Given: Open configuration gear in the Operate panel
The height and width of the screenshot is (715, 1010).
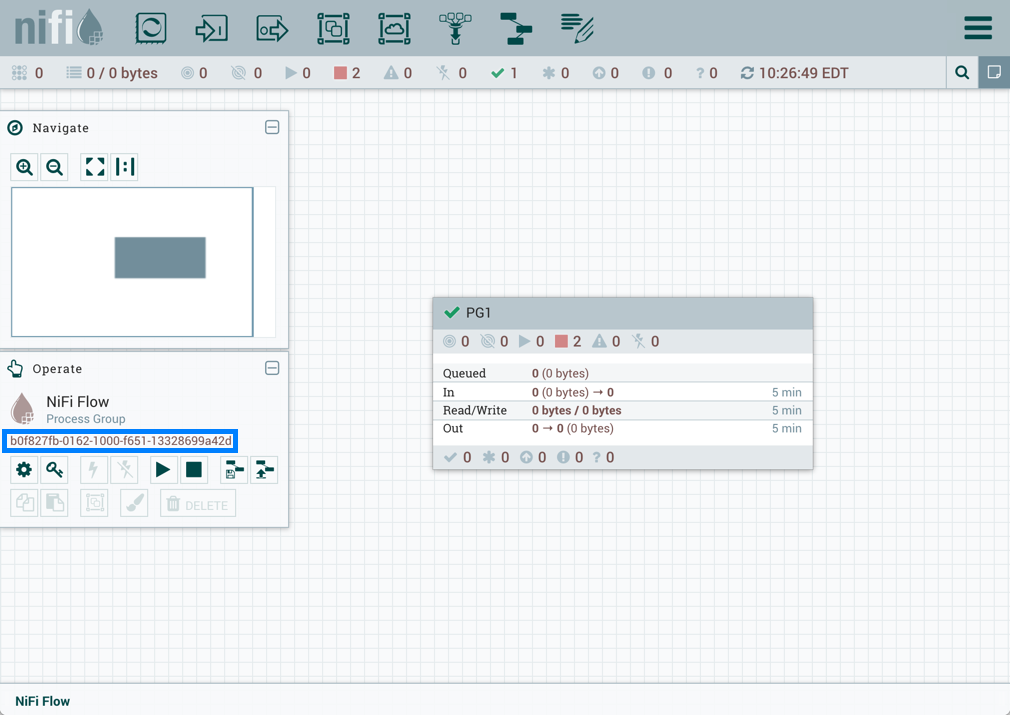Looking at the screenshot, I should (x=24, y=469).
